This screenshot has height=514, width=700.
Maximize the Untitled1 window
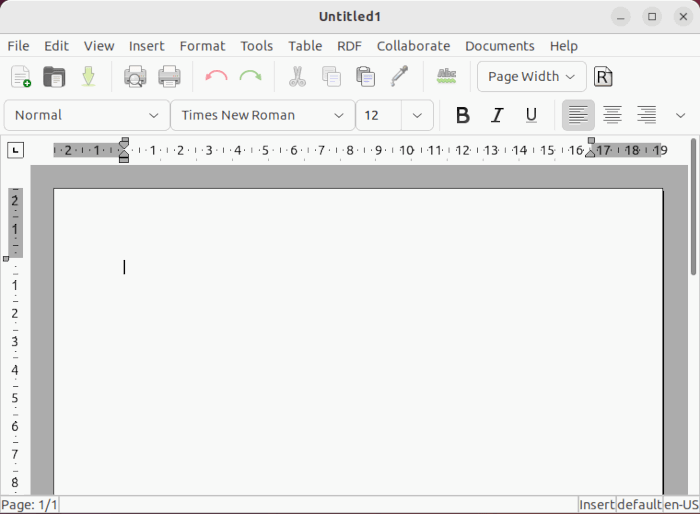[652, 17]
